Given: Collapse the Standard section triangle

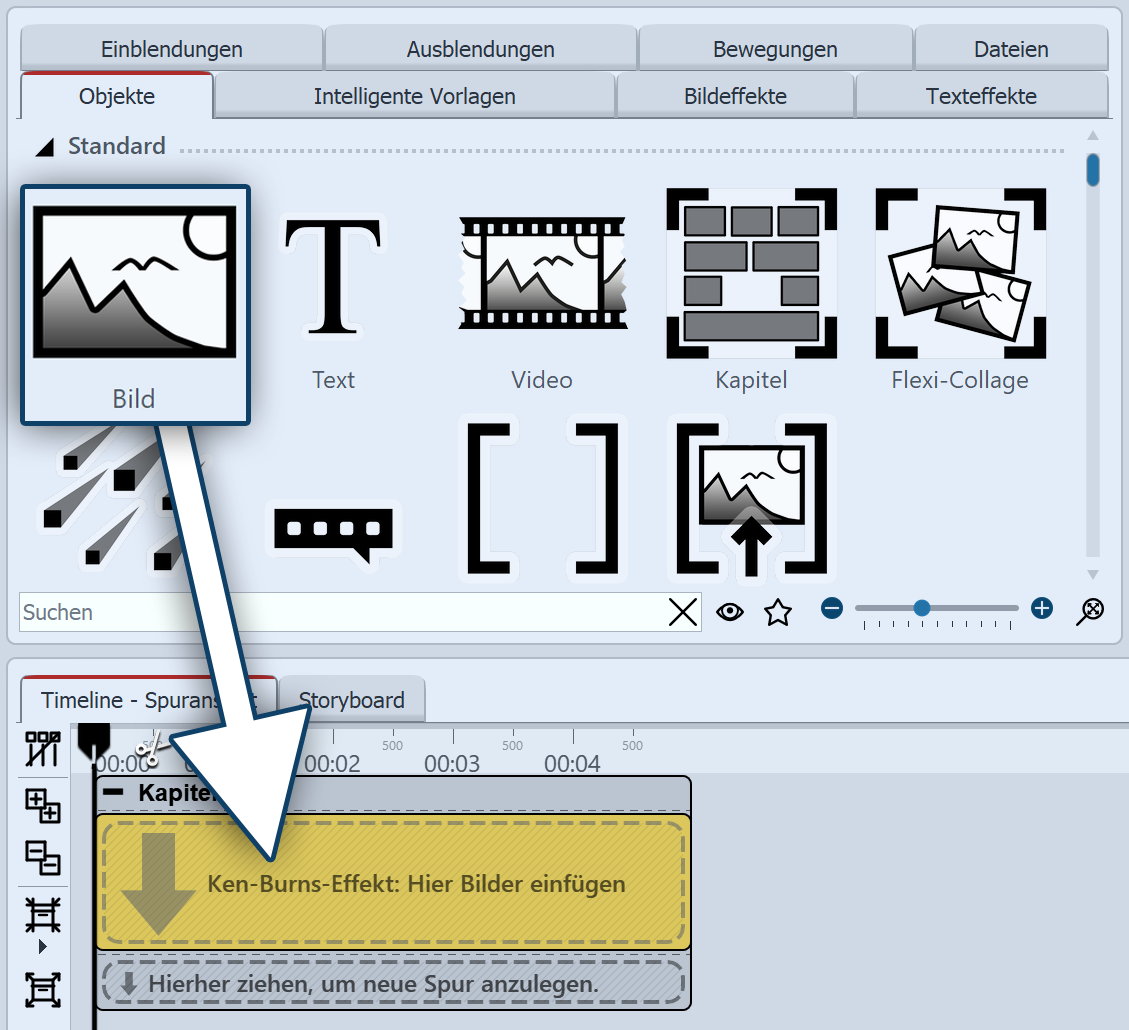Looking at the screenshot, I should tap(45, 148).
